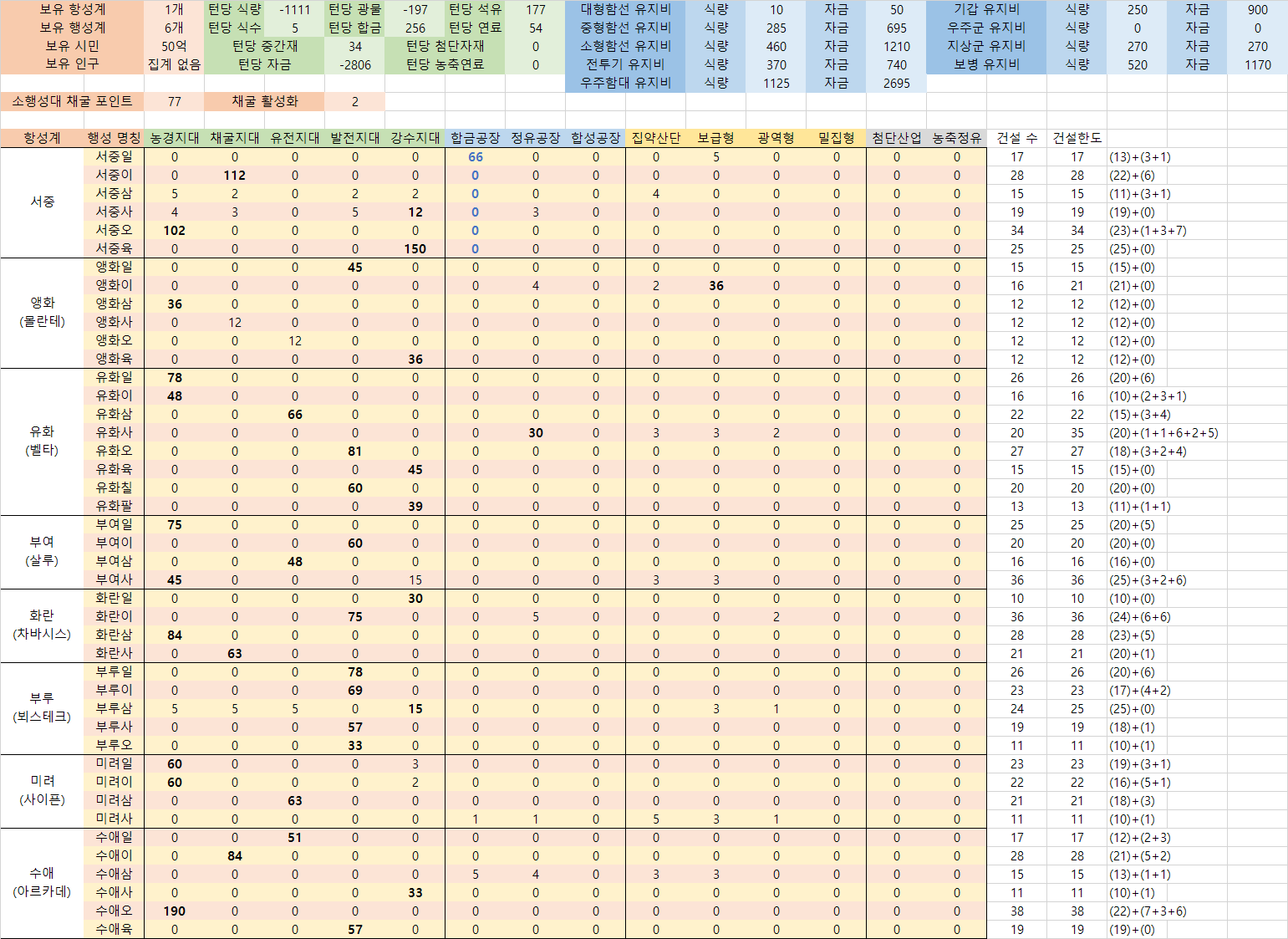Select the 우주함대 유지비 label cell
This screenshot has height=939, width=1288.
point(625,83)
